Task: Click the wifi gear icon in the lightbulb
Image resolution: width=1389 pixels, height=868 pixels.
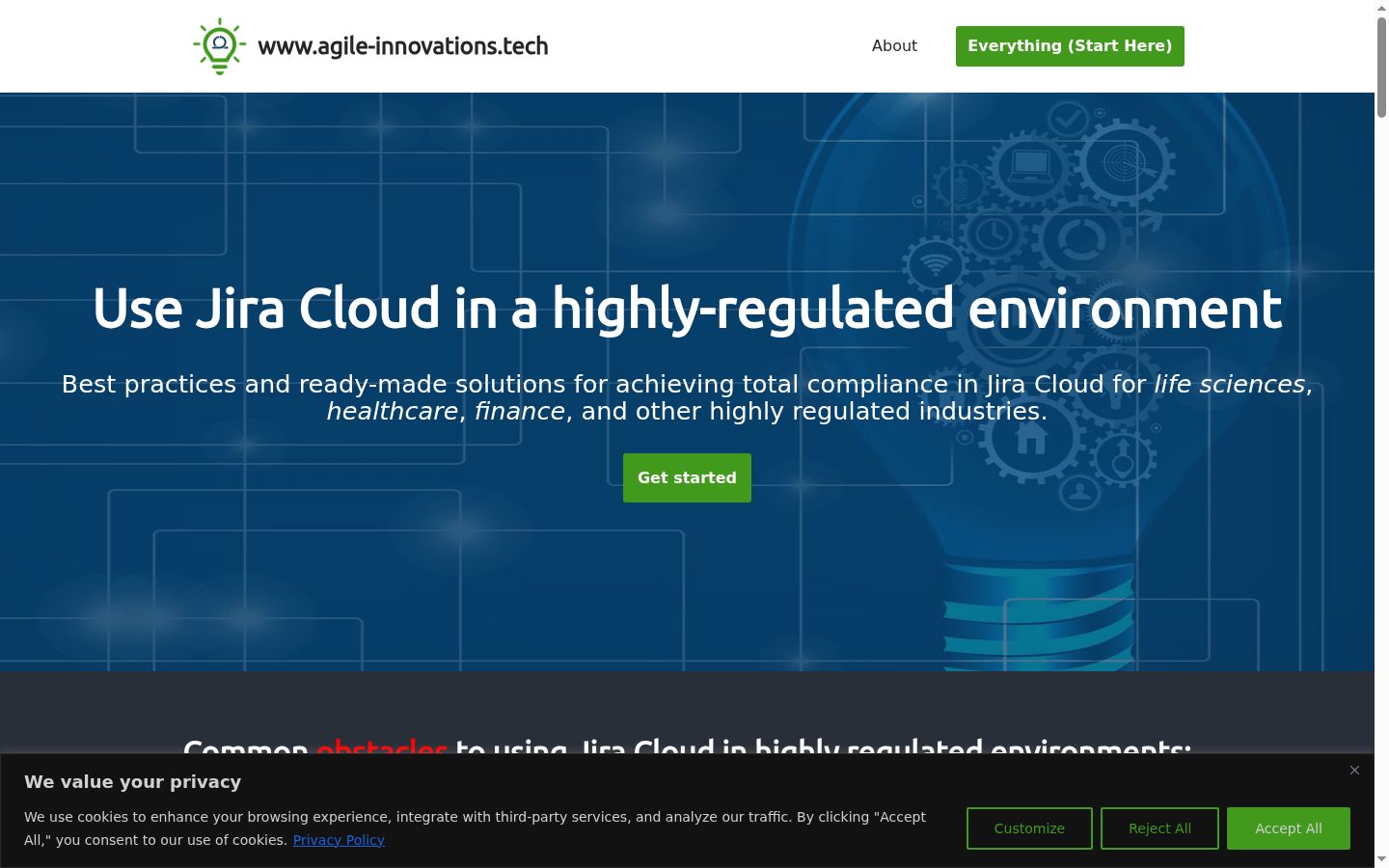Action: point(936,262)
